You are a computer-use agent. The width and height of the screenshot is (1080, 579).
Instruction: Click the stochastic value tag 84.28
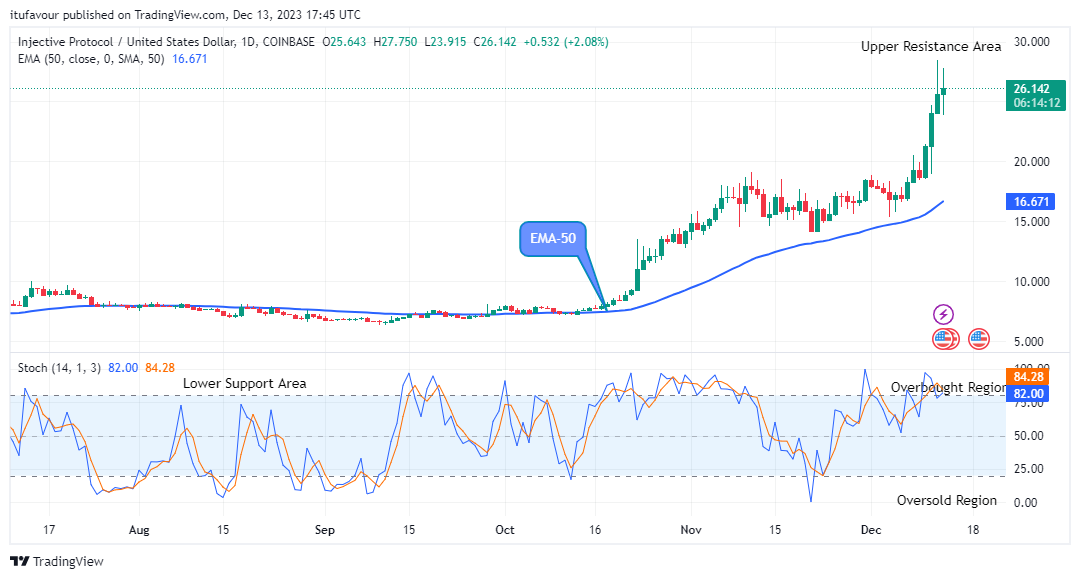1028,377
